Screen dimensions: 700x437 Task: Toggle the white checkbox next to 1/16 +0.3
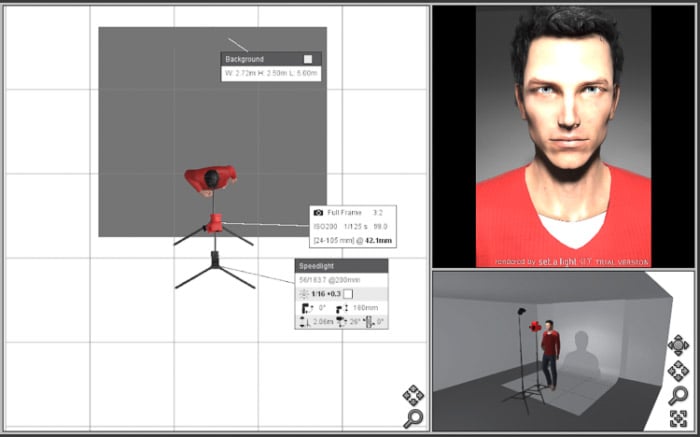(348, 294)
